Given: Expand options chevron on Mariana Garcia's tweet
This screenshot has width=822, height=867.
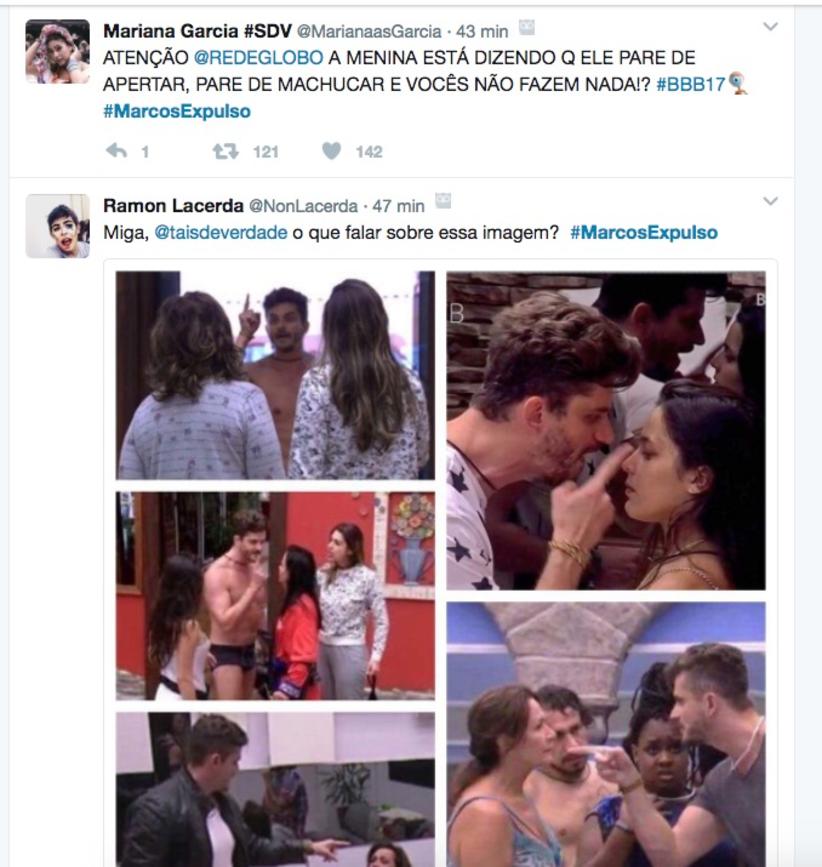Looking at the screenshot, I should tap(770, 27).
